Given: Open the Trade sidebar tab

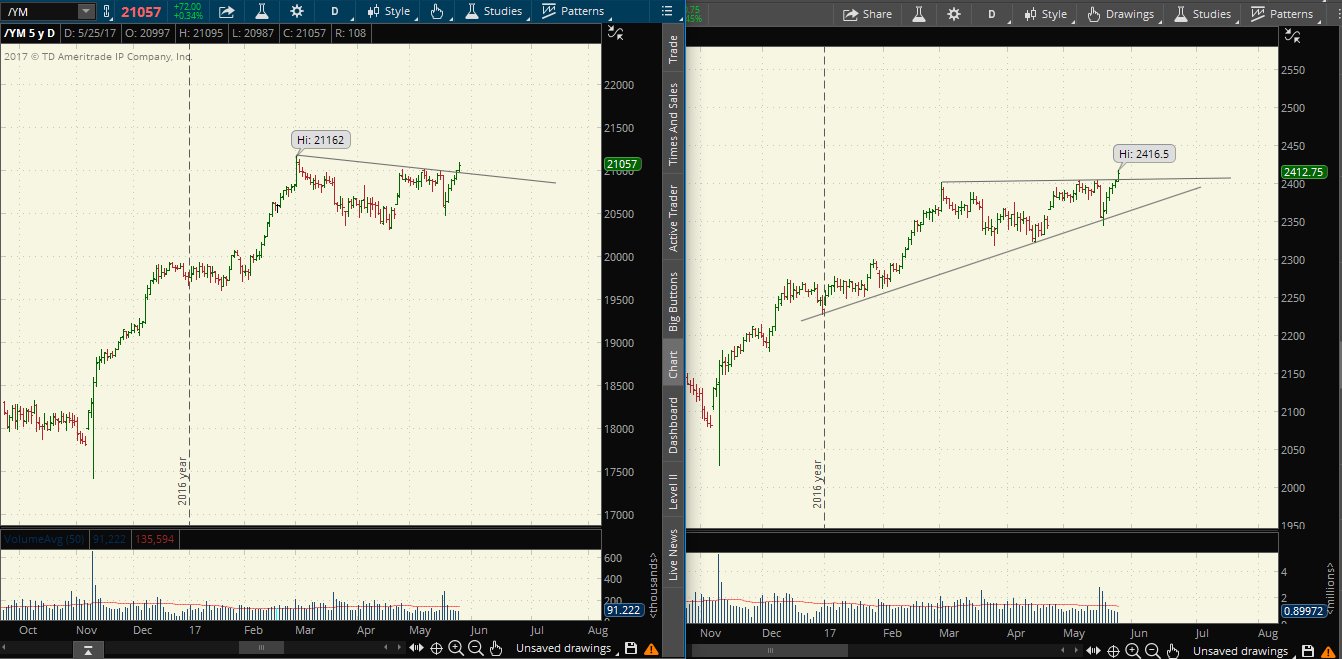Looking at the screenshot, I should point(673,49).
